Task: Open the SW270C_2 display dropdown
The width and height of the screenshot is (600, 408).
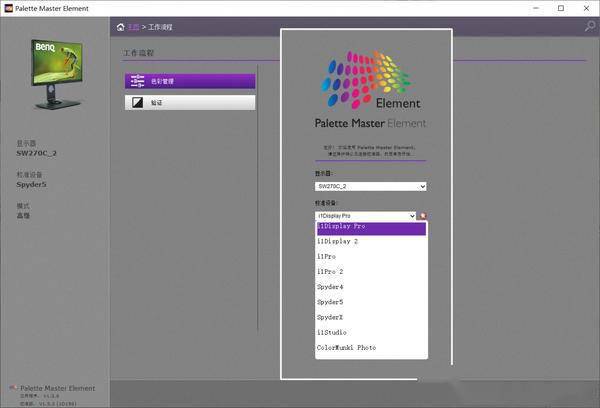Action: pyautogui.click(x=370, y=186)
